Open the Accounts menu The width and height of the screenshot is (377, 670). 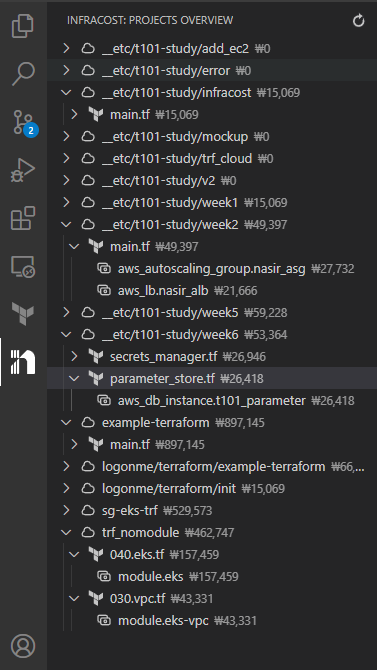click(23, 646)
